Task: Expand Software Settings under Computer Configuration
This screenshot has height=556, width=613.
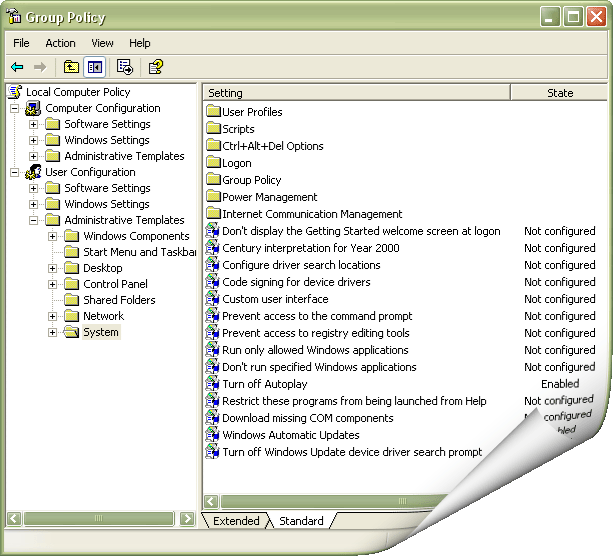Action: (34, 124)
